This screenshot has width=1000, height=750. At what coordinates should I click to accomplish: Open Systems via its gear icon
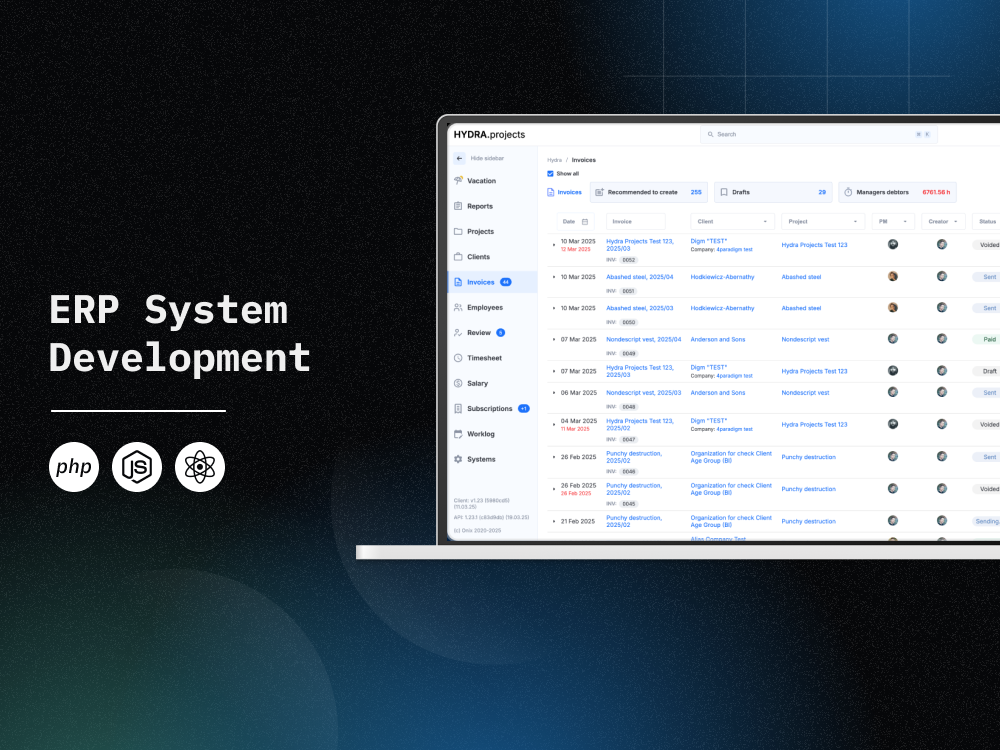pyautogui.click(x=458, y=459)
